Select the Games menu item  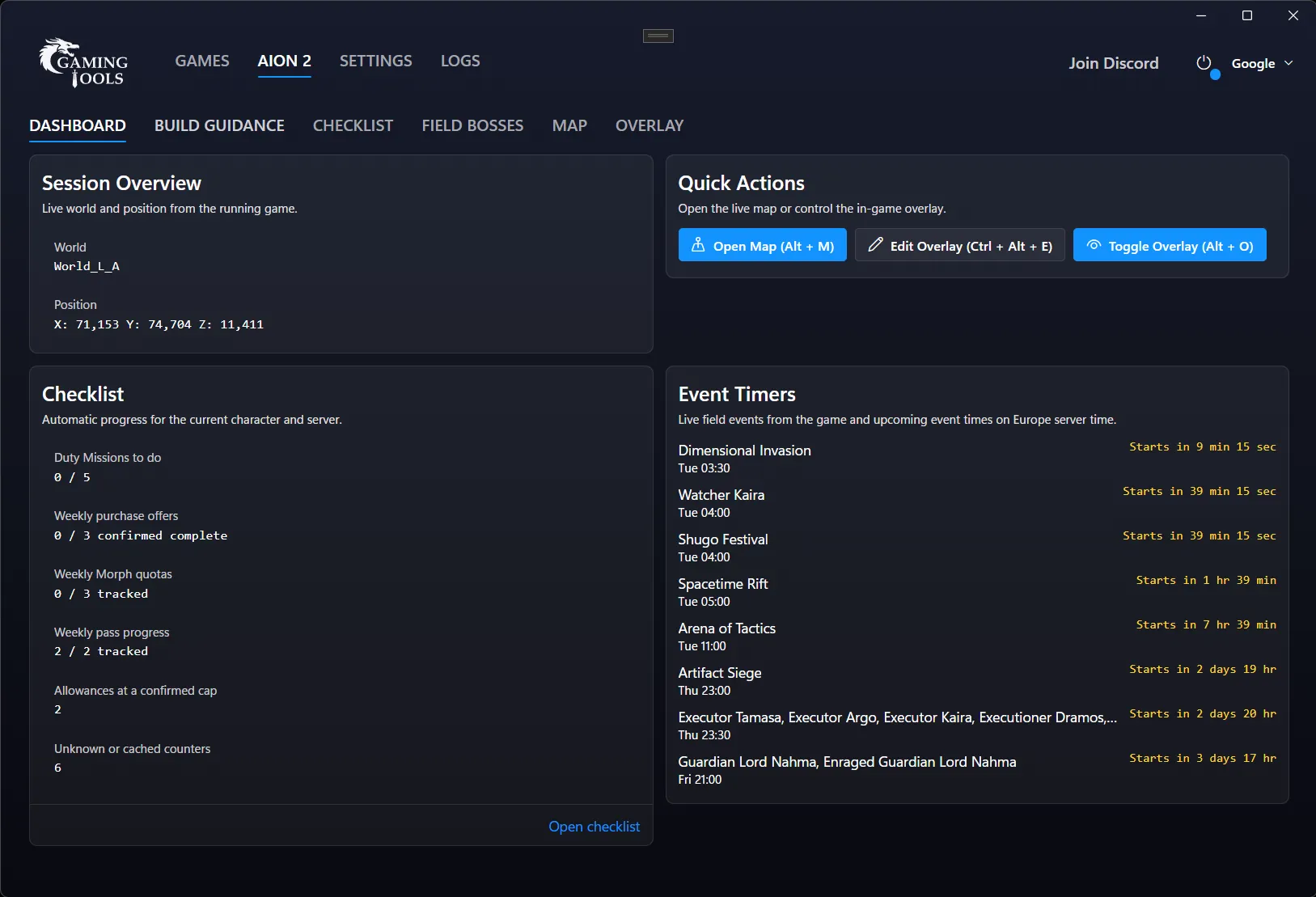click(x=202, y=61)
